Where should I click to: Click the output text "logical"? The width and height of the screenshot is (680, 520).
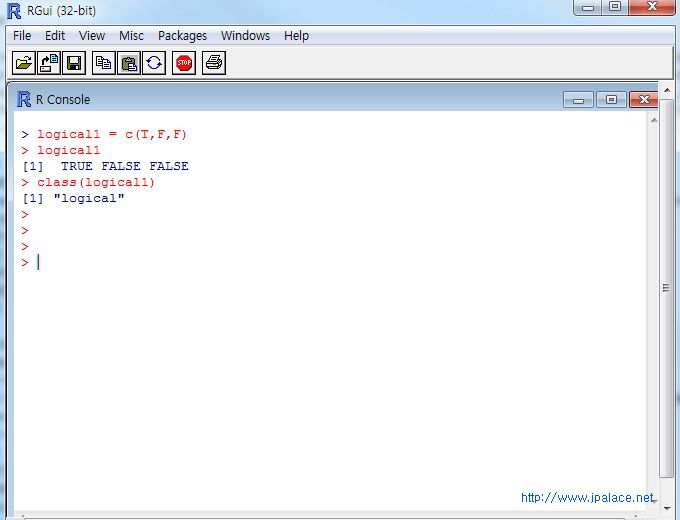pyautogui.click(x=89, y=198)
